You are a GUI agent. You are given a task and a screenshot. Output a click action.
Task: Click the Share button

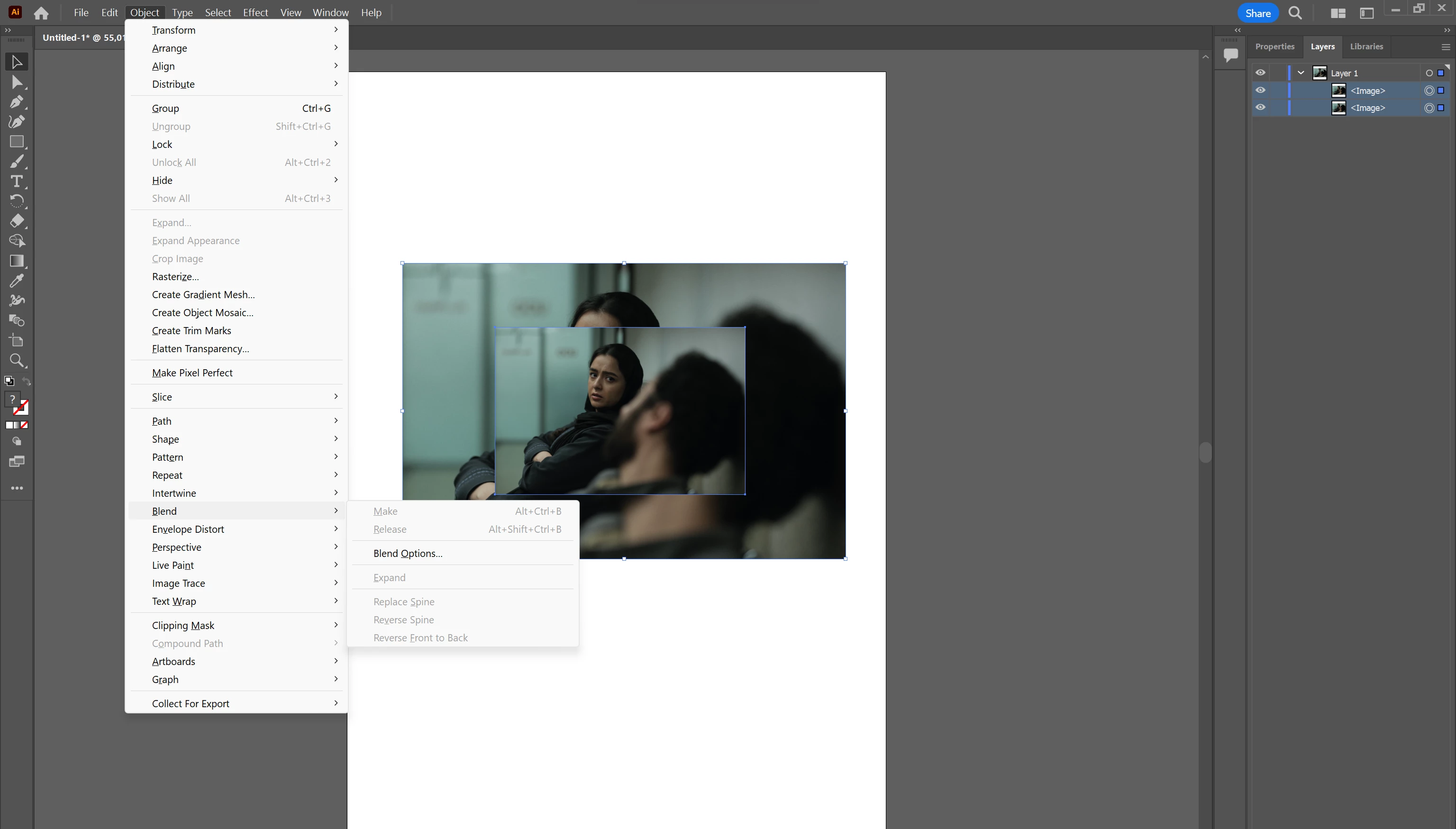1257,13
